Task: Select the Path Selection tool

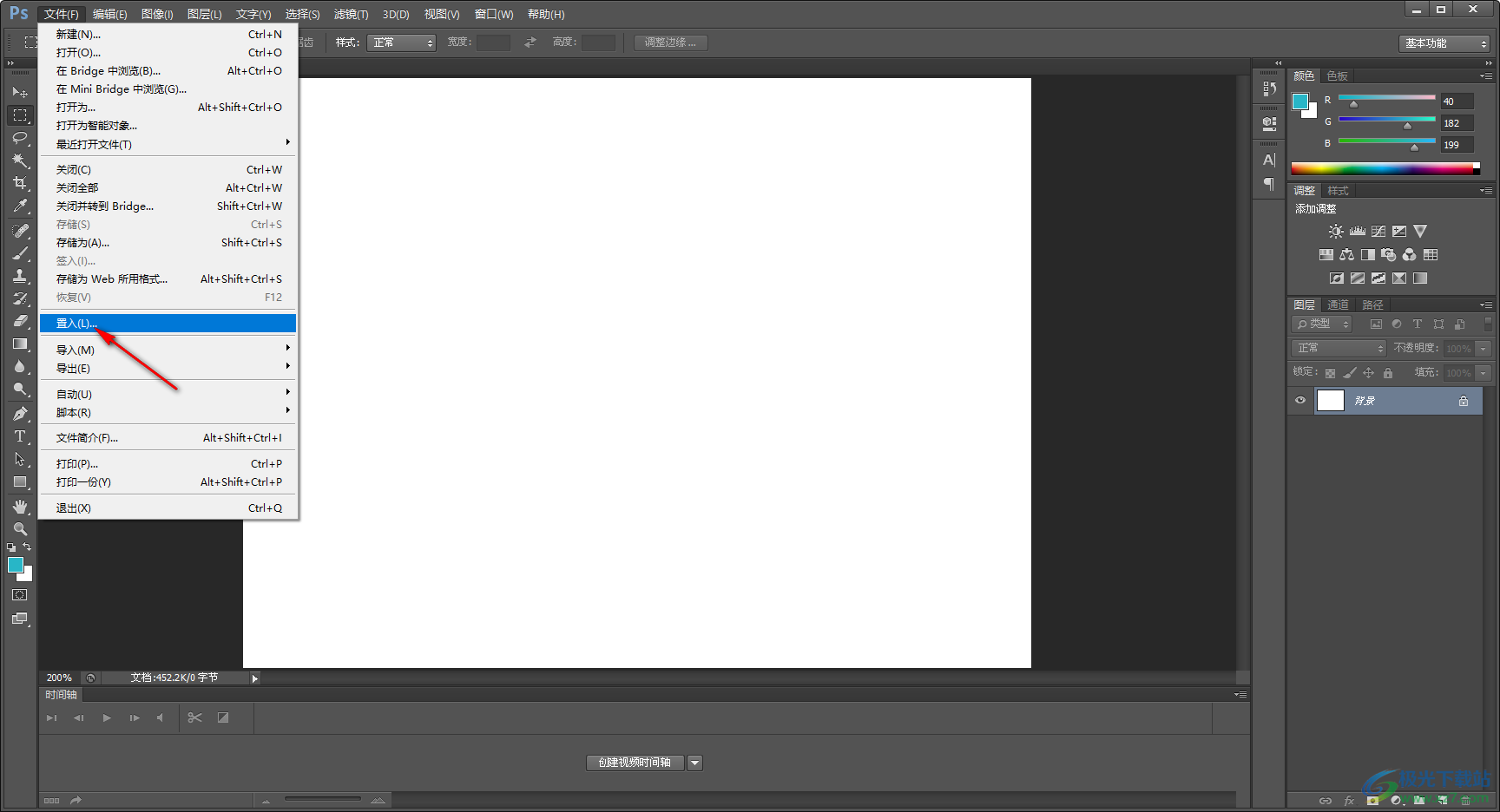Action: click(20, 459)
